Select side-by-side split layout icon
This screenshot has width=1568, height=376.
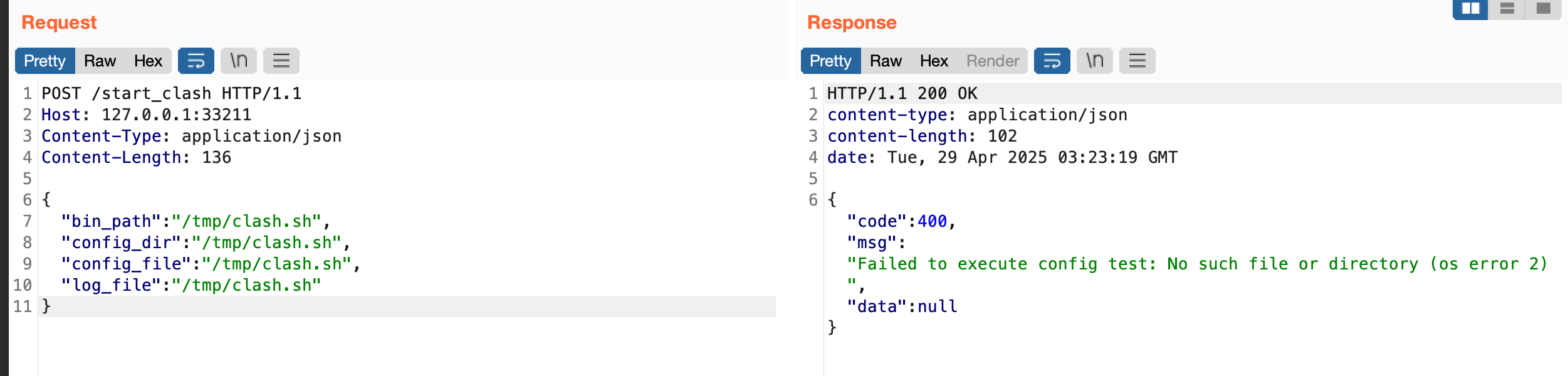click(1470, 9)
